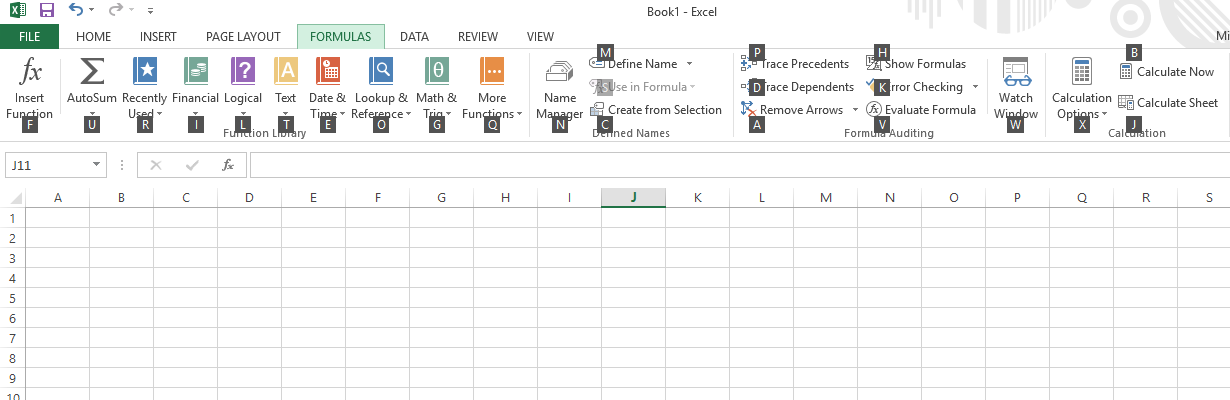Select row 9 header

(12, 378)
